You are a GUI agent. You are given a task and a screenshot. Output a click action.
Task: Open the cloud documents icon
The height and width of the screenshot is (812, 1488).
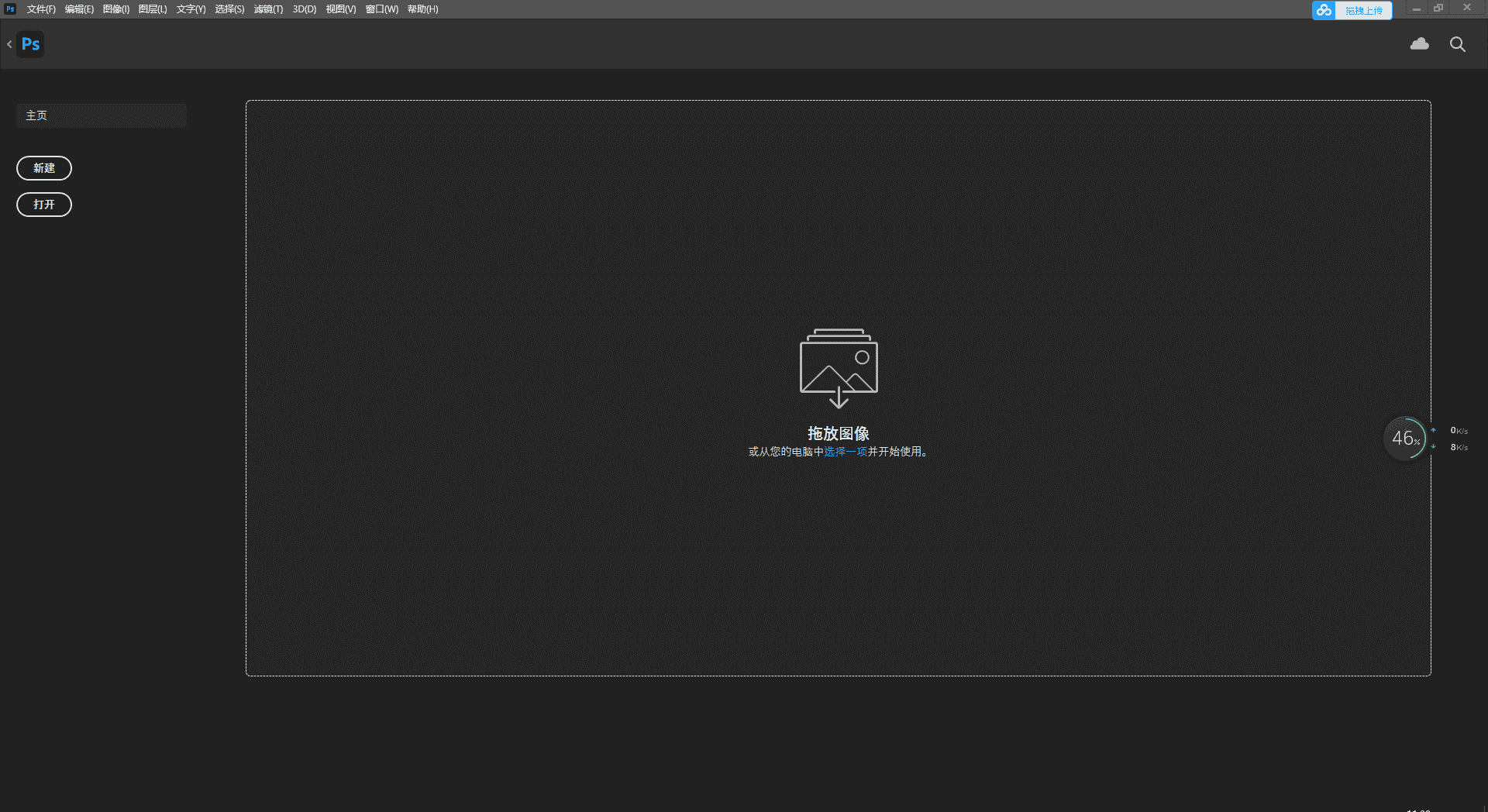point(1419,44)
